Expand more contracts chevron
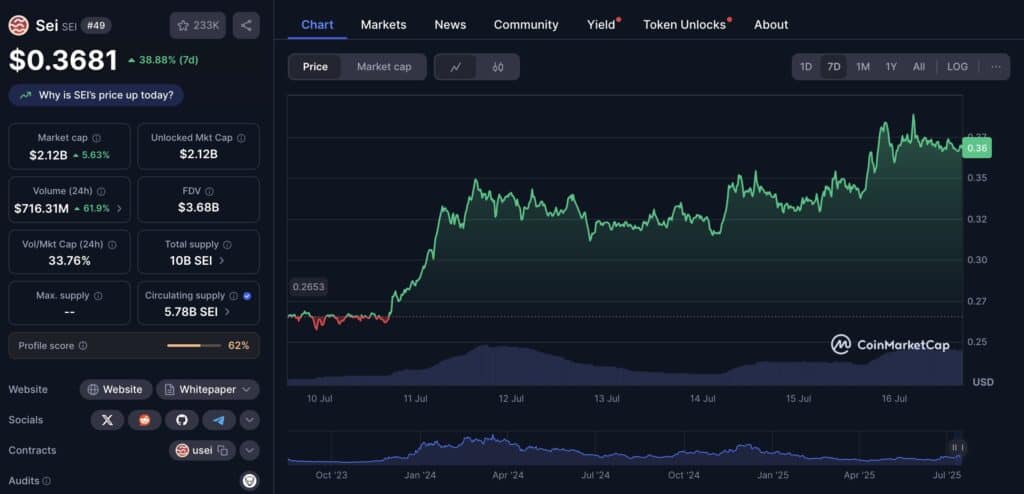This screenshot has height=494, width=1024. point(249,451)
